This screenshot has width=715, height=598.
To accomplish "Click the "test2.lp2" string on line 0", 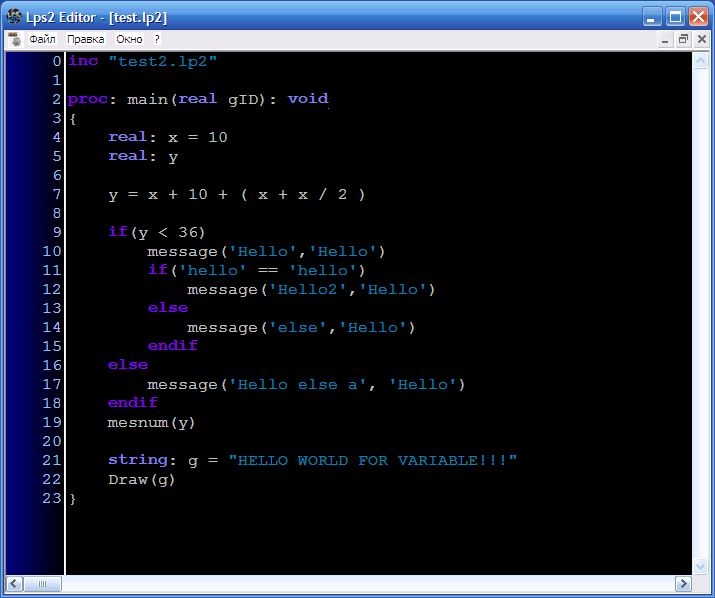I will [x=162, y=61].
